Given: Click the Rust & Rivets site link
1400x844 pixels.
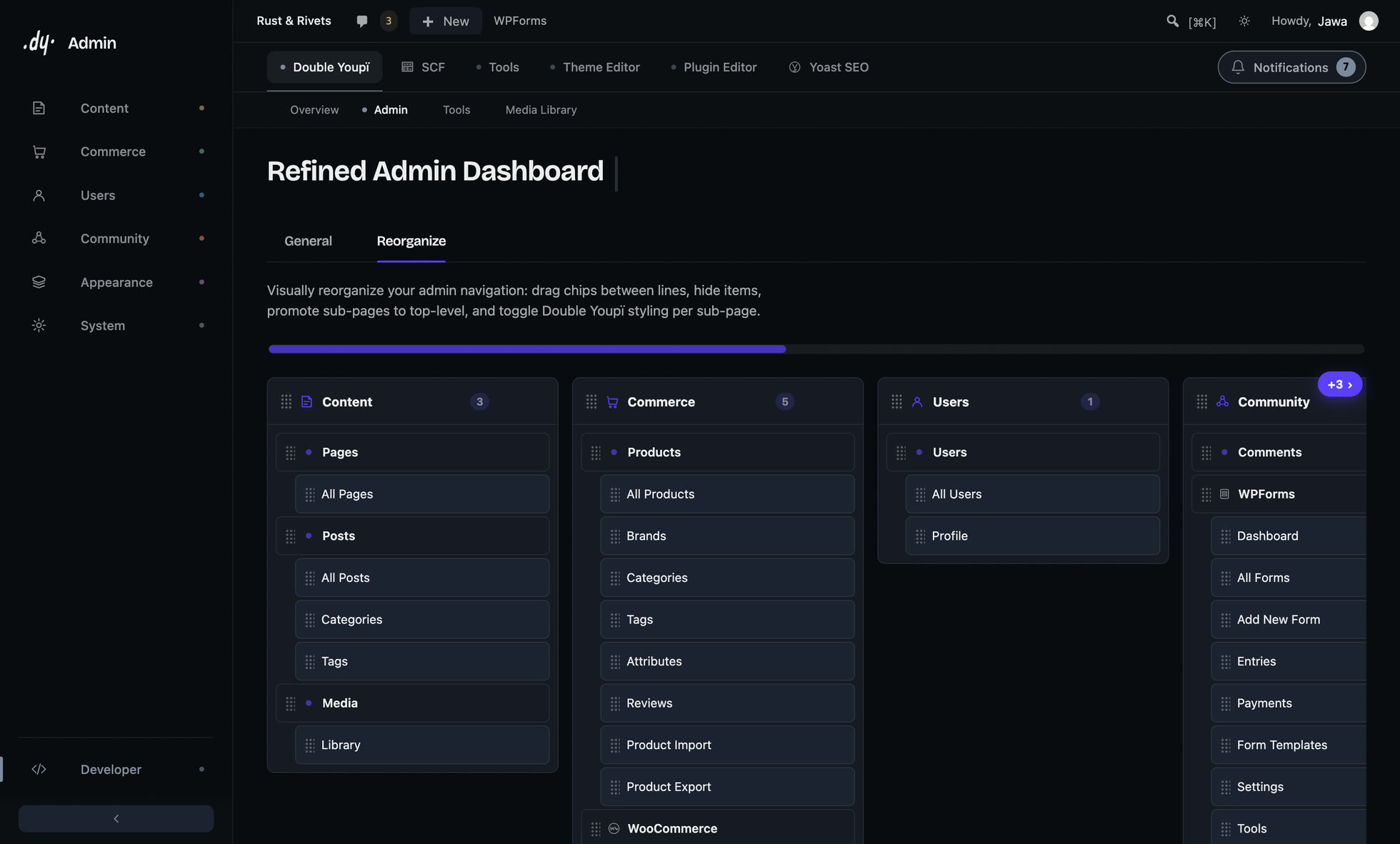Looking at the screenshot, I should (x=294, y=21).
